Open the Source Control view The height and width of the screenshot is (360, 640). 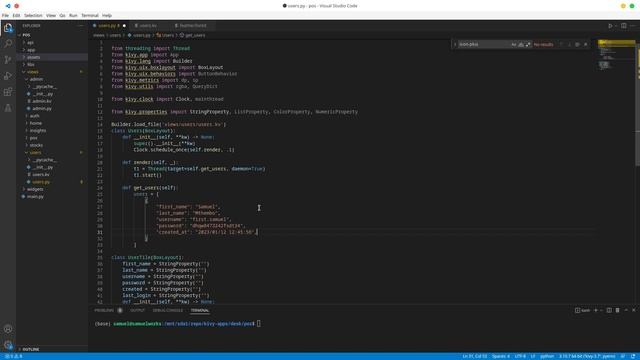[8, 60]
